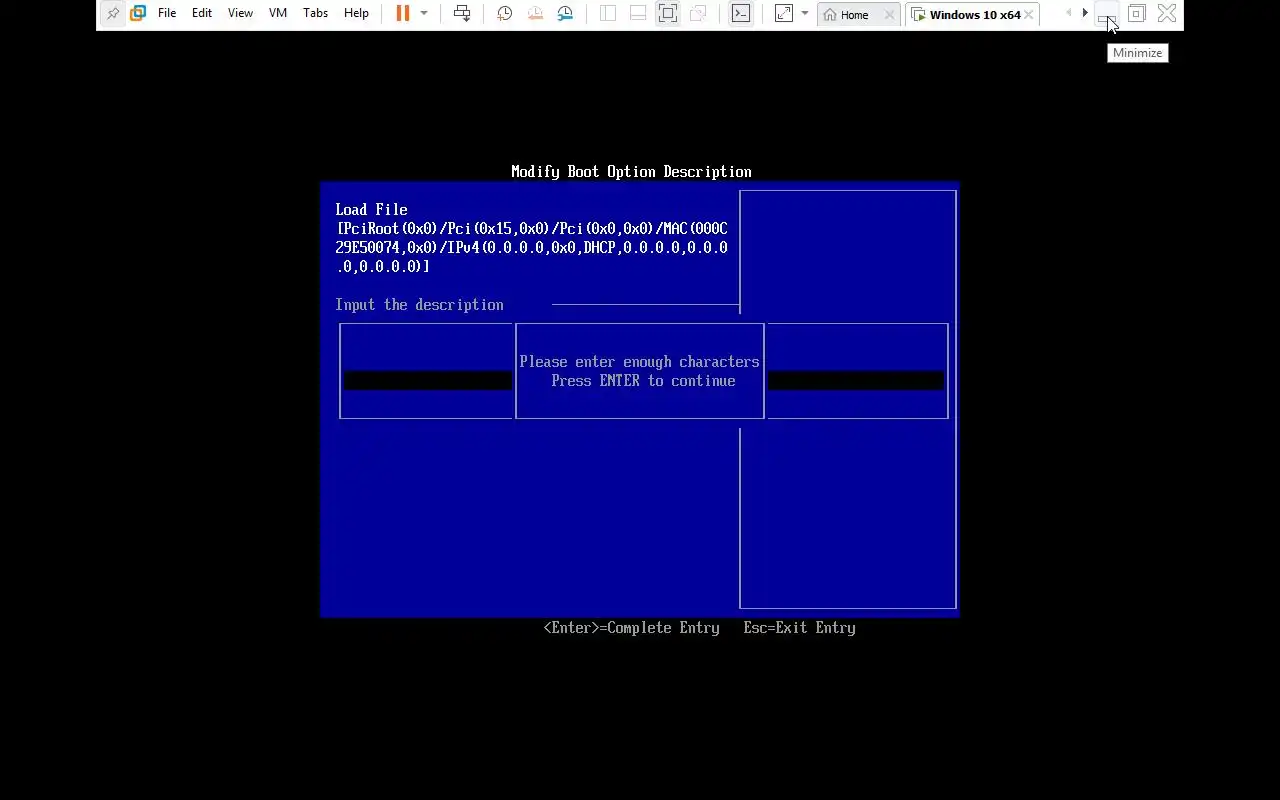
Task: Pause the virtual machine with the orange button
Action: point(403,14)
